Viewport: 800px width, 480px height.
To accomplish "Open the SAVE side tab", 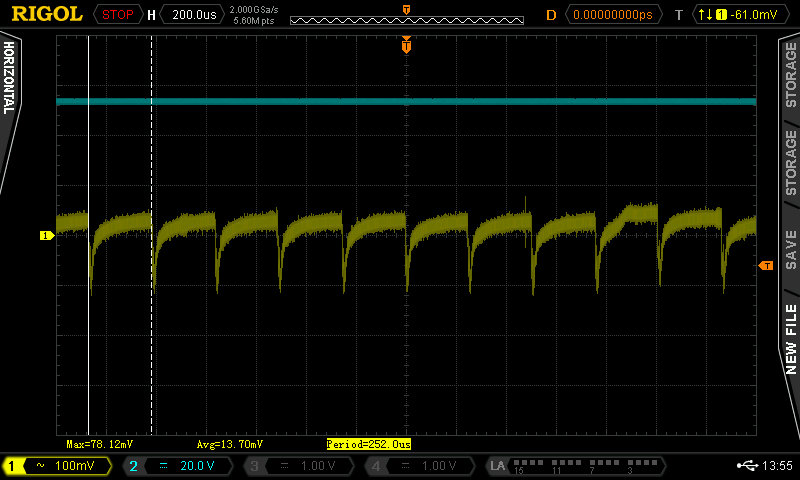I will (790, 250).
